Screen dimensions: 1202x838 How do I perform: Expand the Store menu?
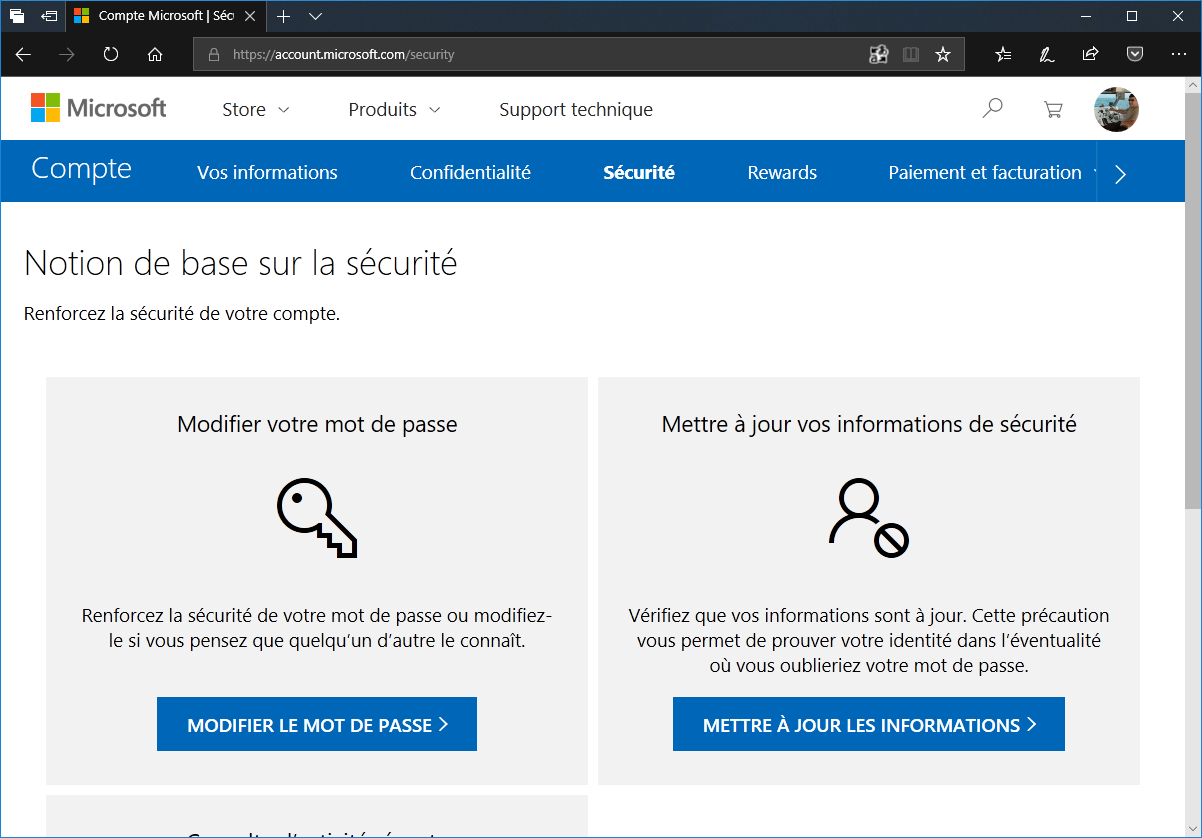point(256,110)
